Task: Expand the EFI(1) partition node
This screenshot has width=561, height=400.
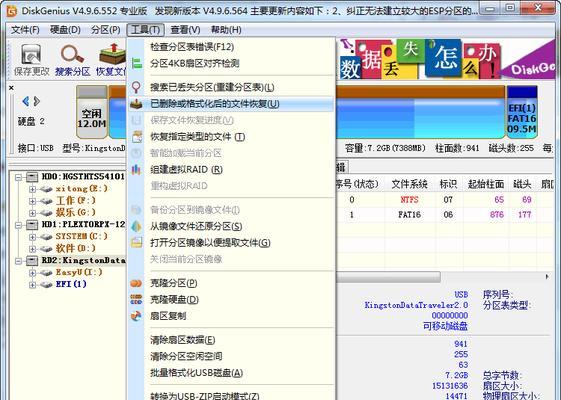Action: pyautogui.click(x=32, y=284)
